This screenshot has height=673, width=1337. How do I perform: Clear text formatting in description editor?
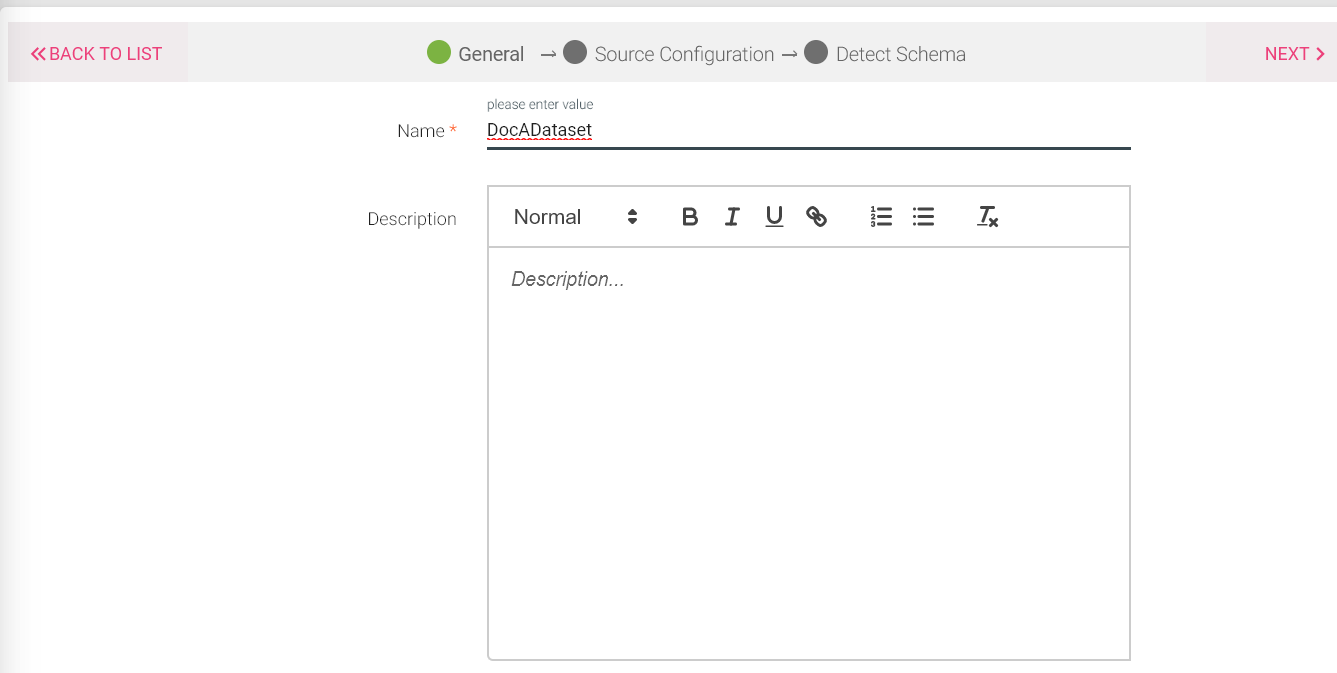tap(988, 217)
